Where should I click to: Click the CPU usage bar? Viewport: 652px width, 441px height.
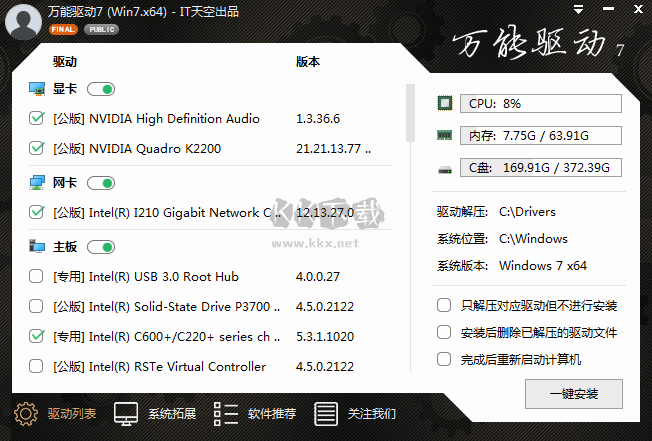coord(541,103)
